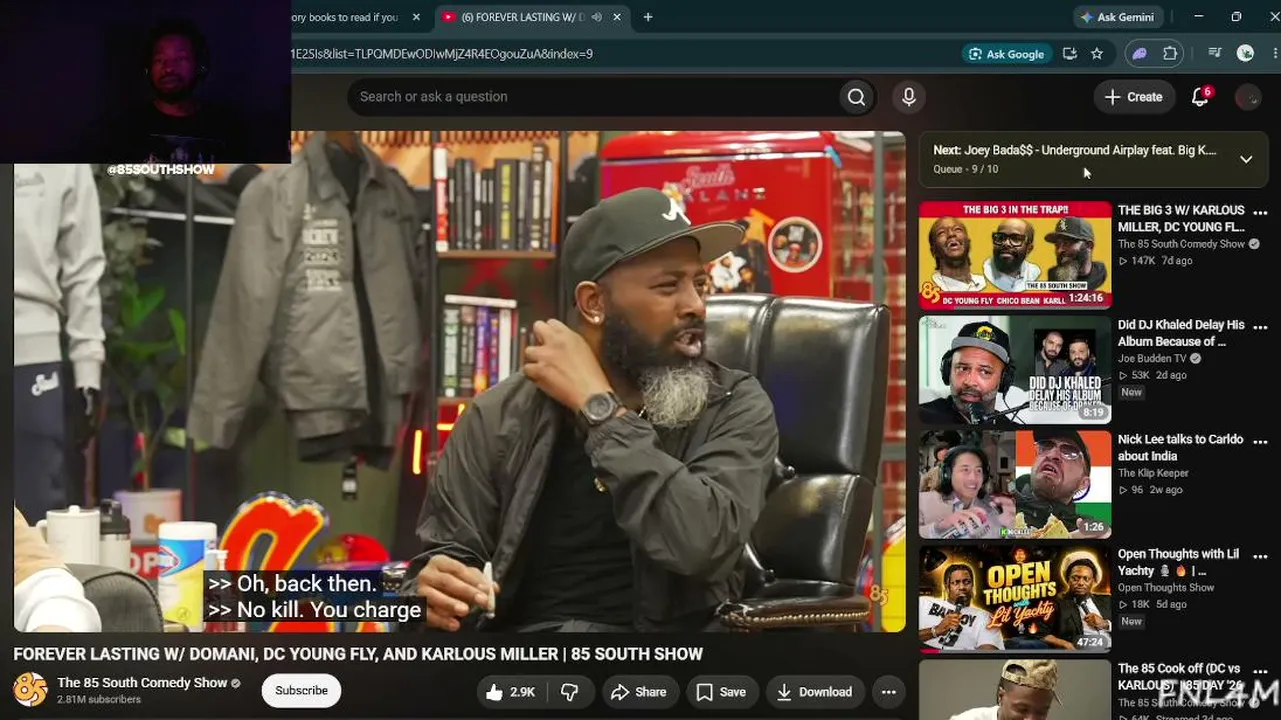Screen dimensions: 1281x720
Task: Click the 'Queue - 9 / 10' label
Action: pyautogui.click(x=966, y=169)
